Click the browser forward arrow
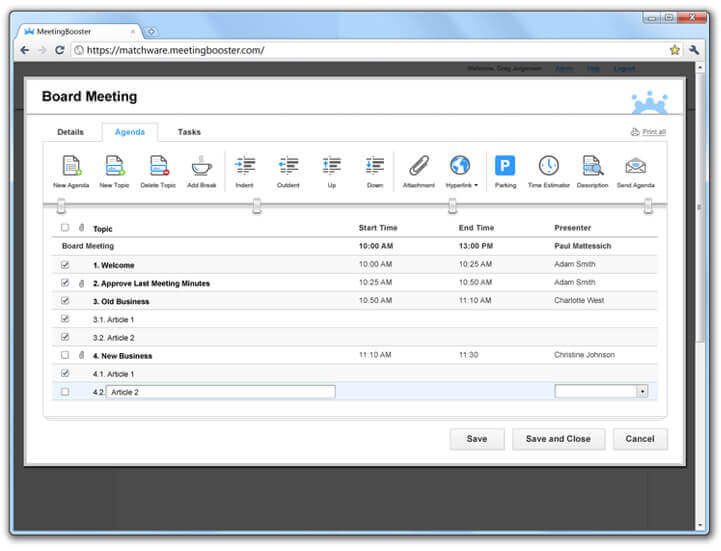The height and width of the screenshot is (551, 721). (42, 50)
